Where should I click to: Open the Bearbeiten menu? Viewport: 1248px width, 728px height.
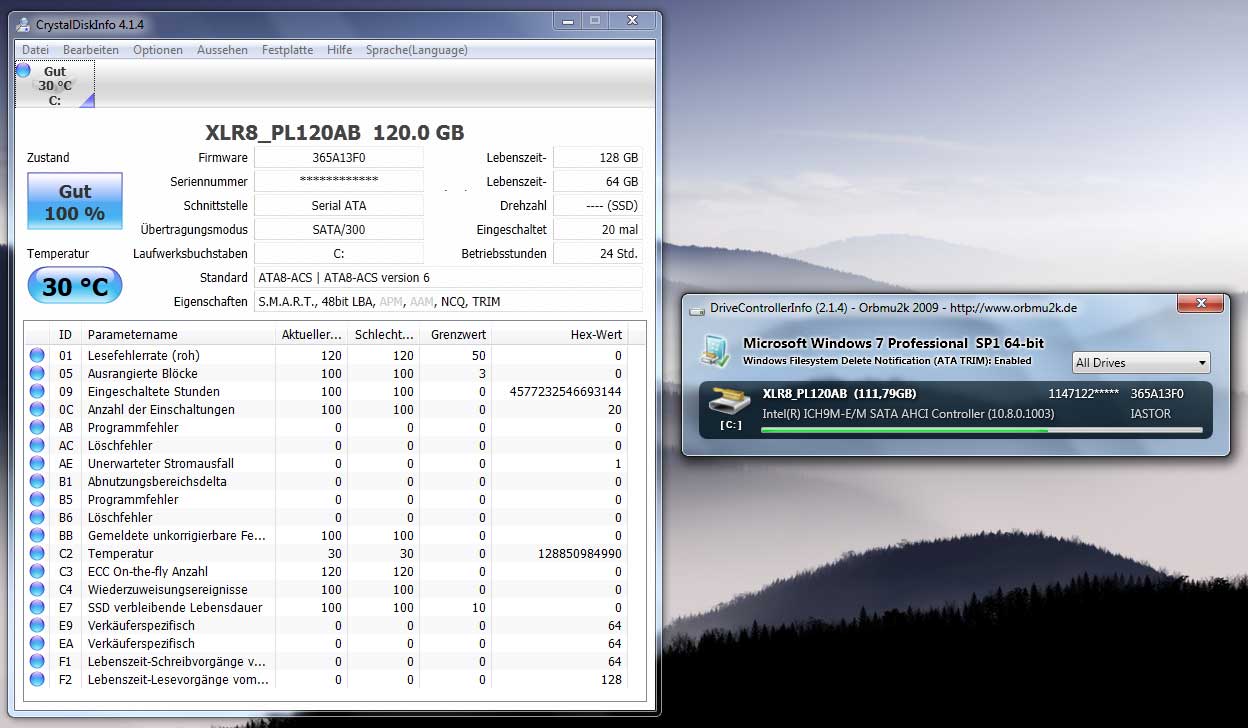point(91,50)
